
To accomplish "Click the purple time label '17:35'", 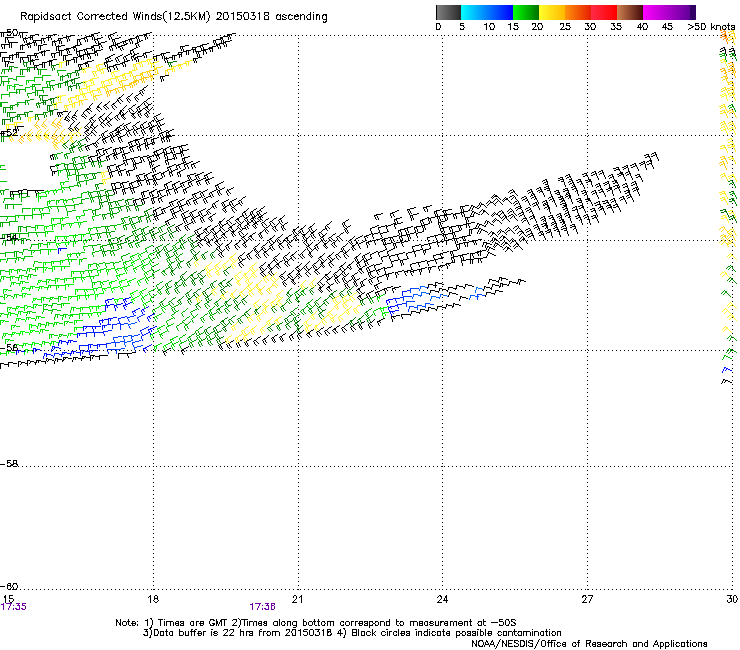I will click(14, 607).
